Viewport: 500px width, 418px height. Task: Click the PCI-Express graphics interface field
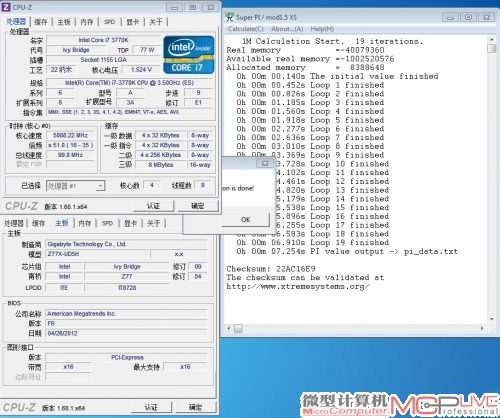coord(126,357)
